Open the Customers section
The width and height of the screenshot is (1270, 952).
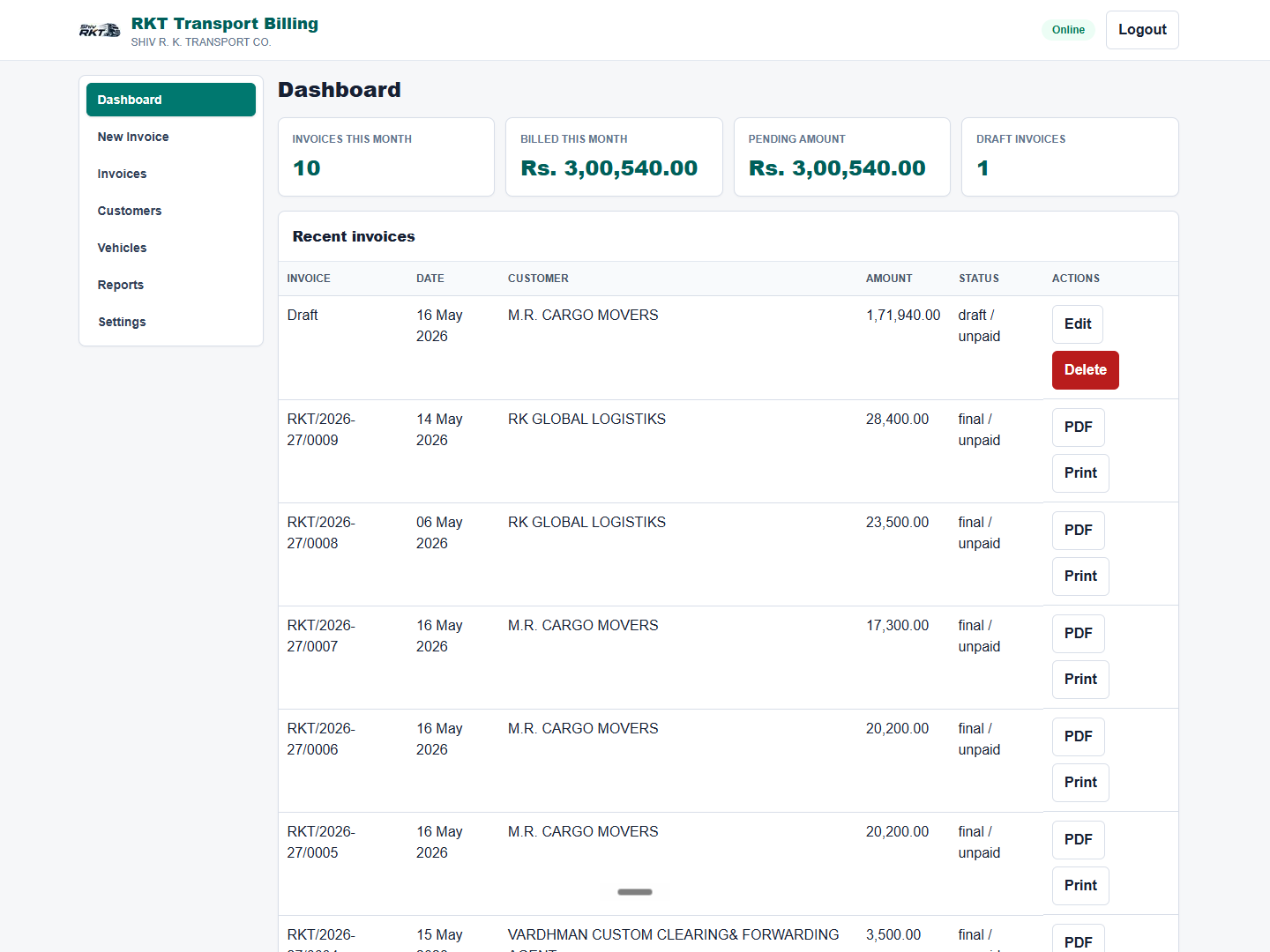pyautogui.click(x=171, y=211)
